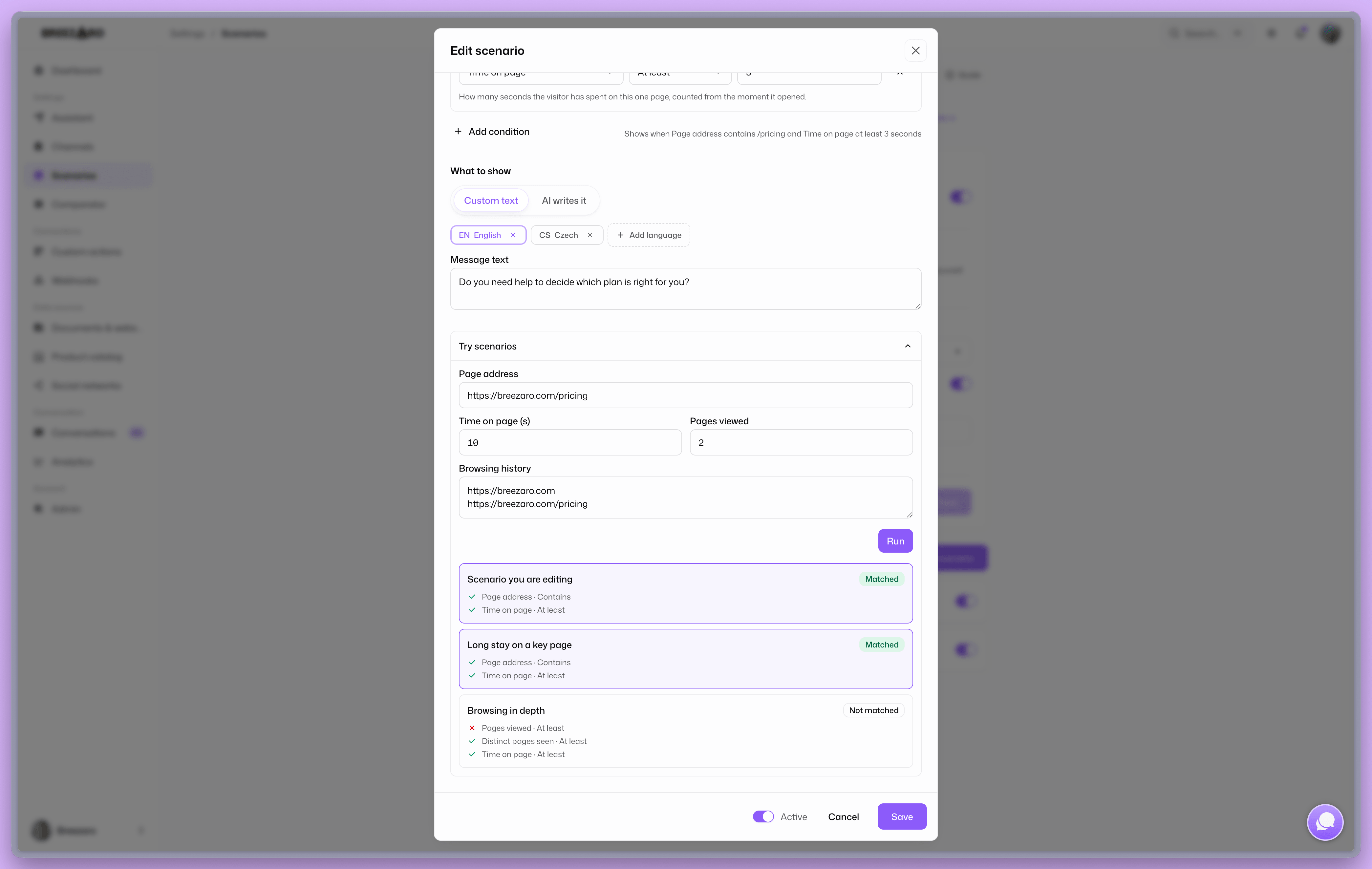Viewport: 1372px width, 869px height.
Task: Click the red cross beside Pages viewed · At least
Action: coord(472,728)
